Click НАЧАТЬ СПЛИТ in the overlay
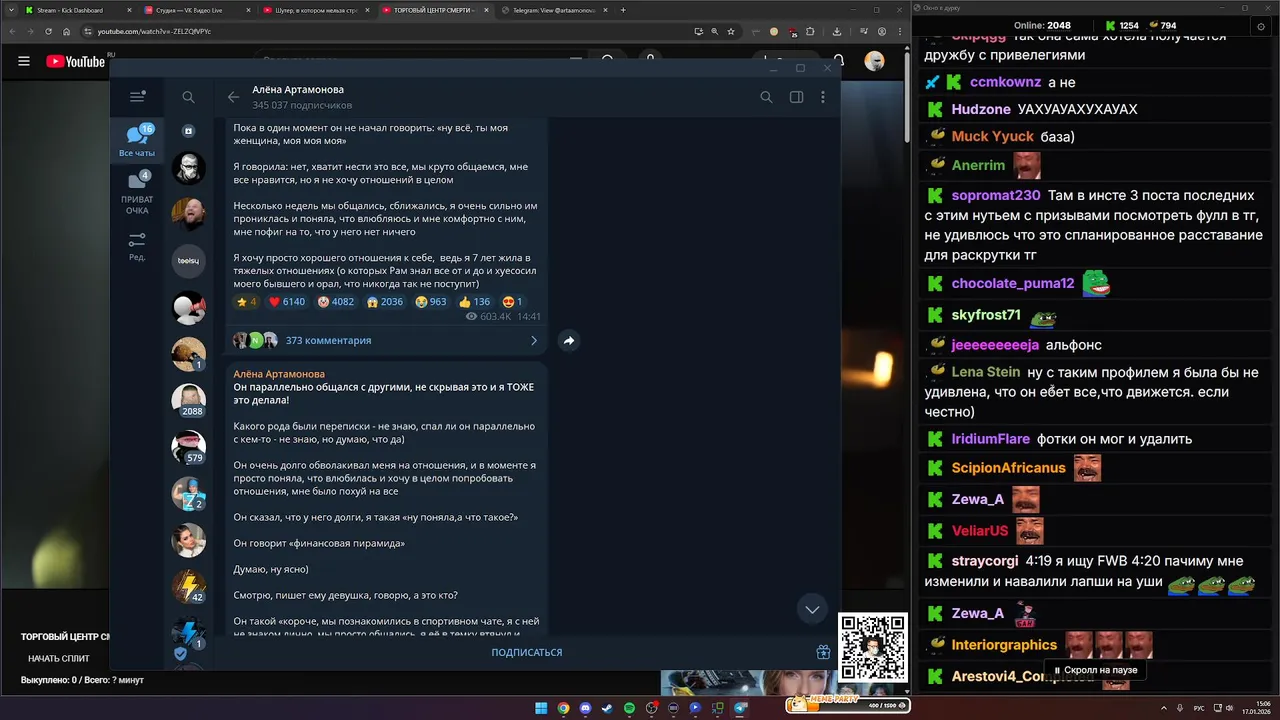The height and width of the screenshot is (720, 1280). coord(59,658)
